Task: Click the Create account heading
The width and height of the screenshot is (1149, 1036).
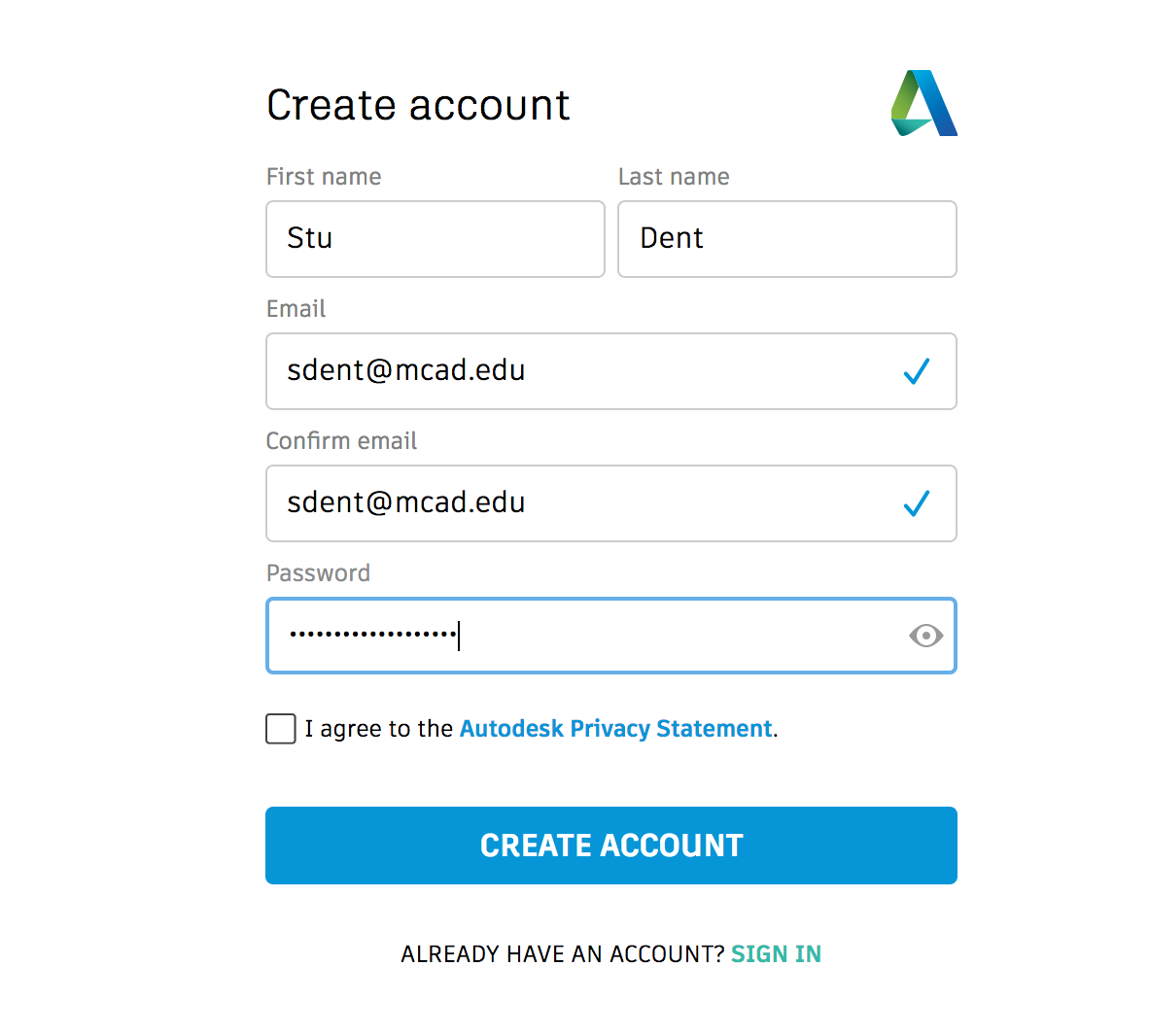Action: 418,105
